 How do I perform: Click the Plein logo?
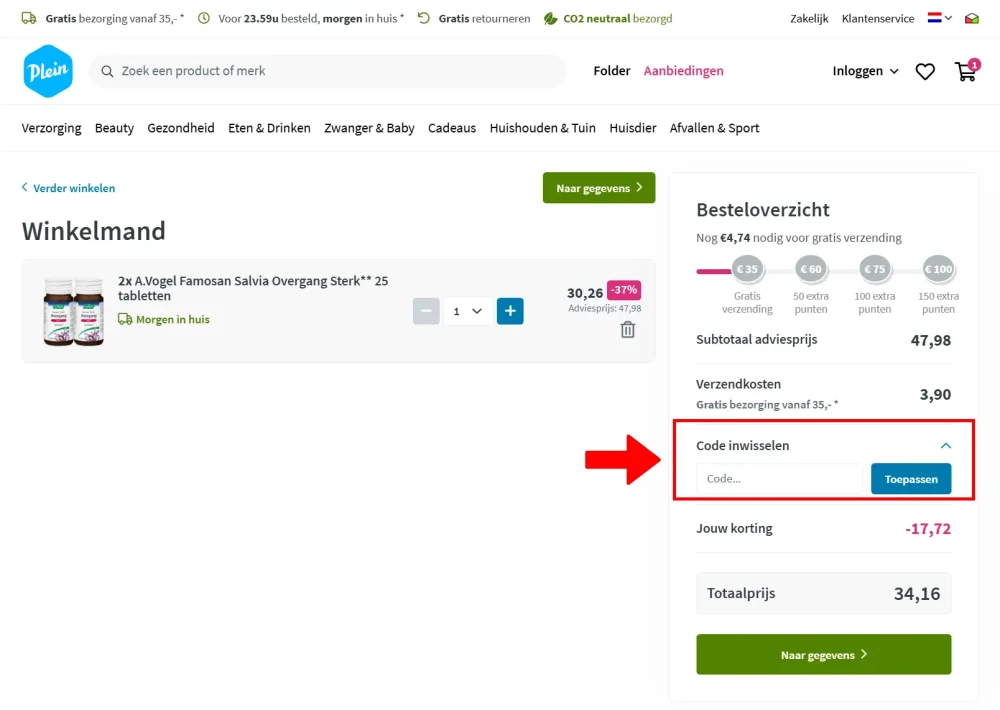click(x=48, y=71)
